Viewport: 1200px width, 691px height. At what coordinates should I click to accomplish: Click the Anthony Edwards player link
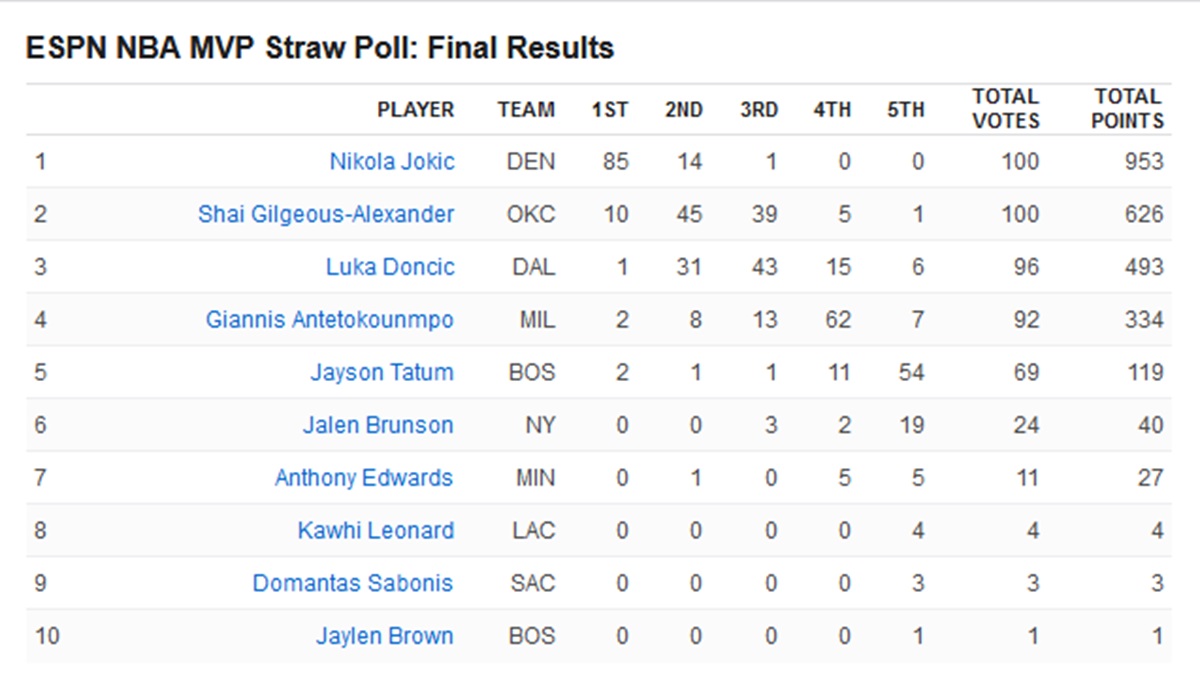point(364,478)
